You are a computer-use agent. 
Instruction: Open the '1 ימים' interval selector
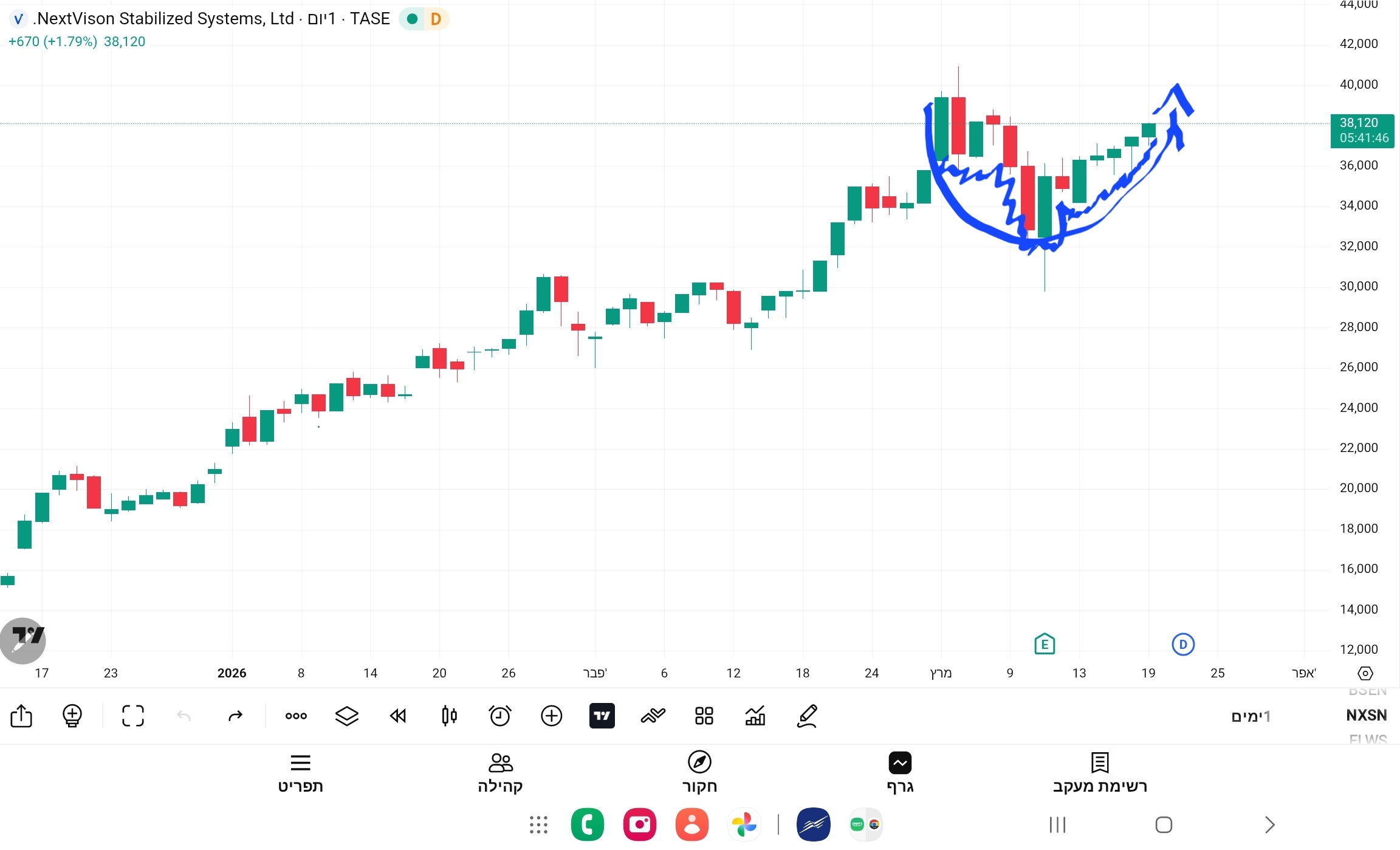(1251, 716)
